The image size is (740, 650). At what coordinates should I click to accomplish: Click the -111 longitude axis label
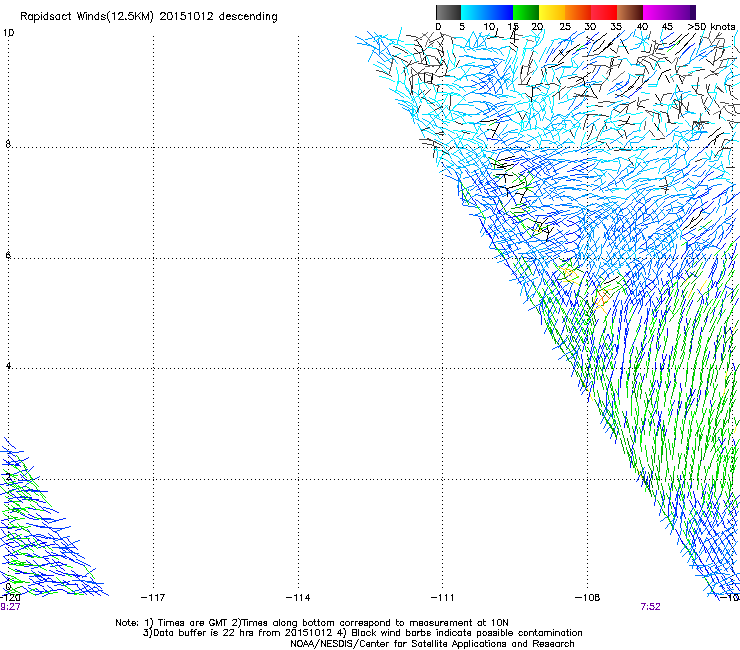[442, 598]
